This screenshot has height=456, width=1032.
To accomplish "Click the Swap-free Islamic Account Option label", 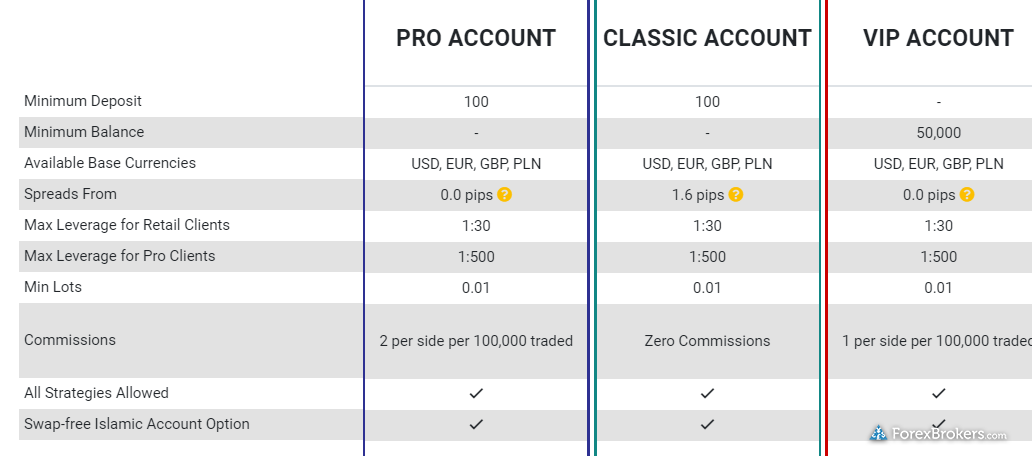I will click(x=137, y=424).
